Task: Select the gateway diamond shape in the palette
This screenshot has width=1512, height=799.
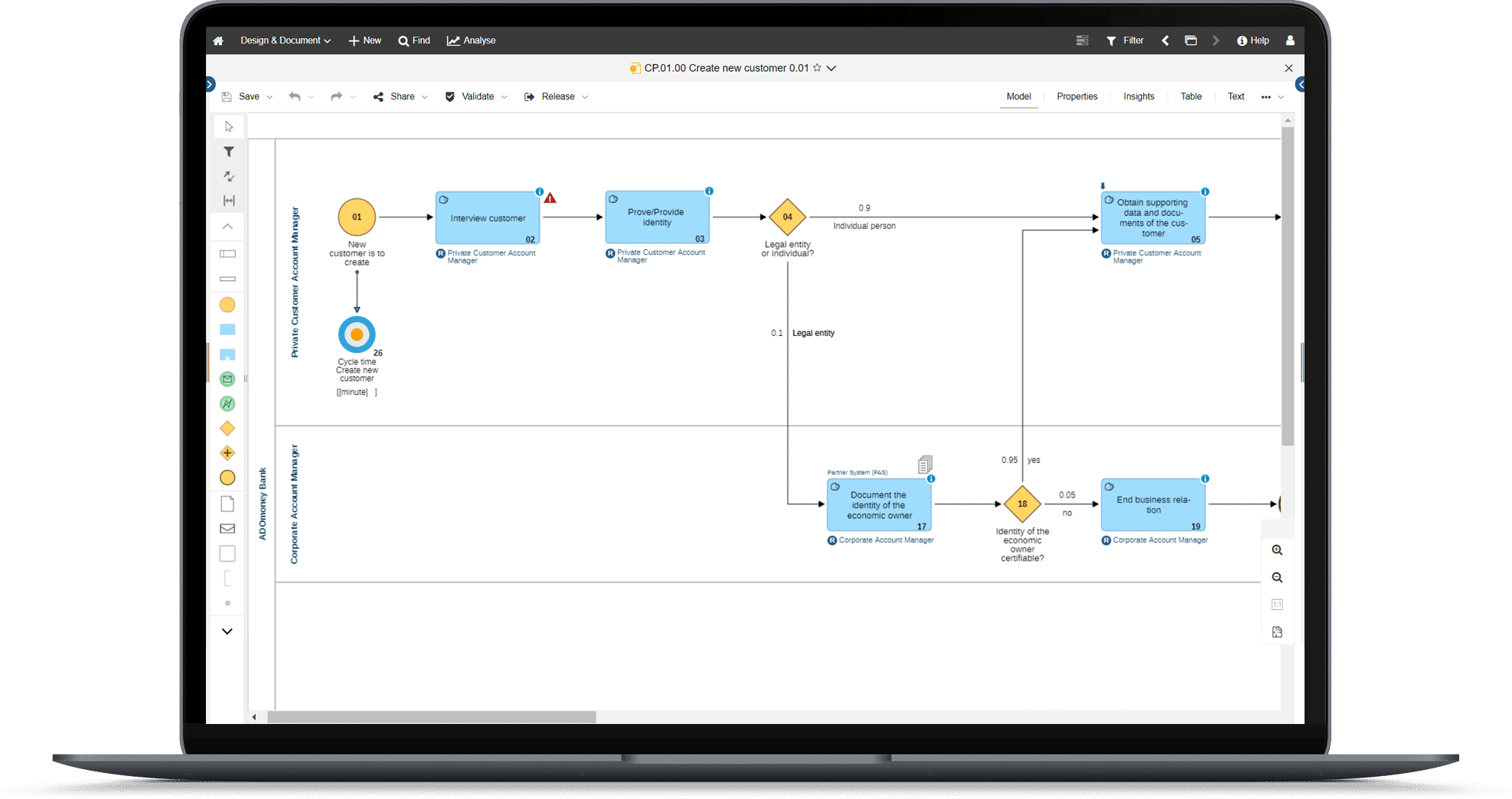Action: point(227,428)
